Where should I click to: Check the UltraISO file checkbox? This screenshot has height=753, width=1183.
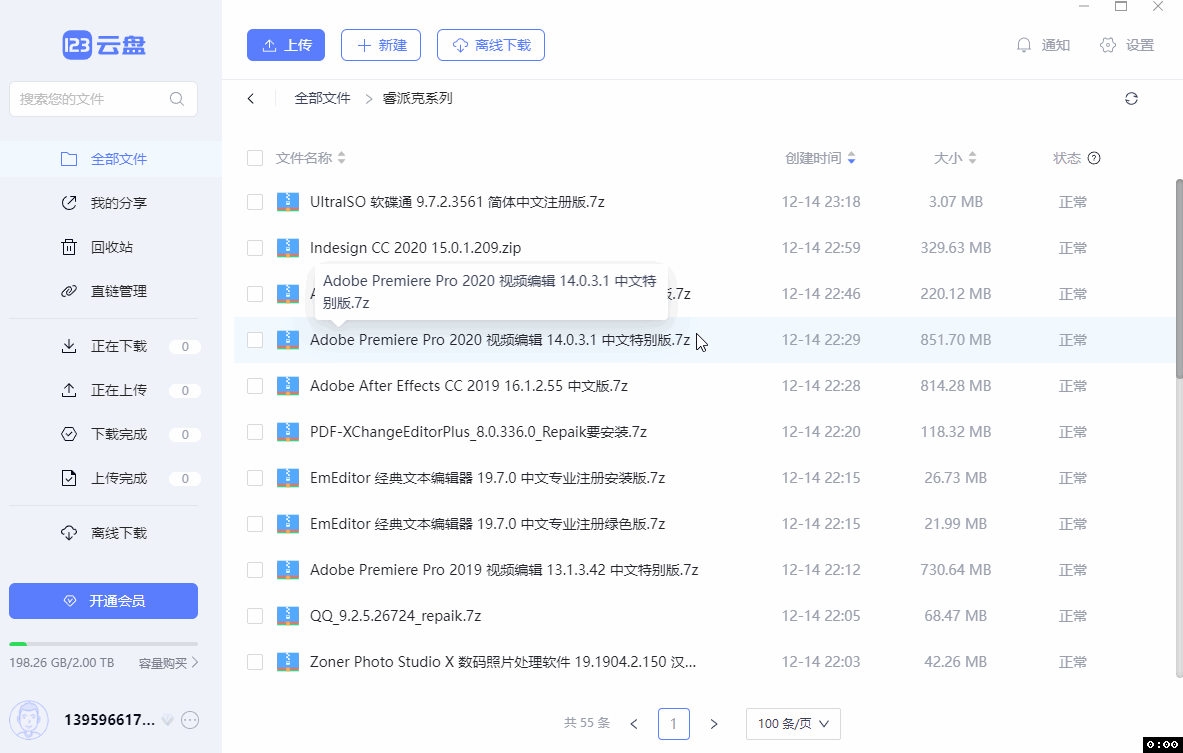click(255, 202)
